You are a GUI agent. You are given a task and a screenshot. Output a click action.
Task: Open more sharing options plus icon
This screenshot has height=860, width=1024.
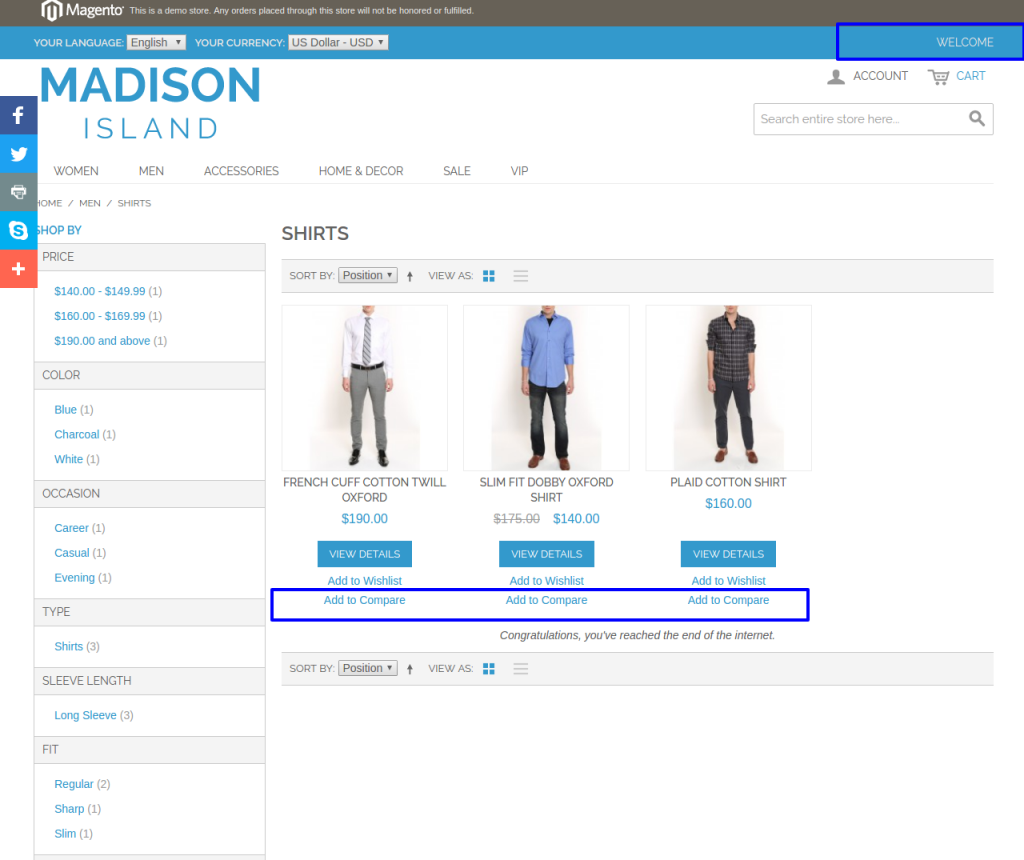click(18, 269)
